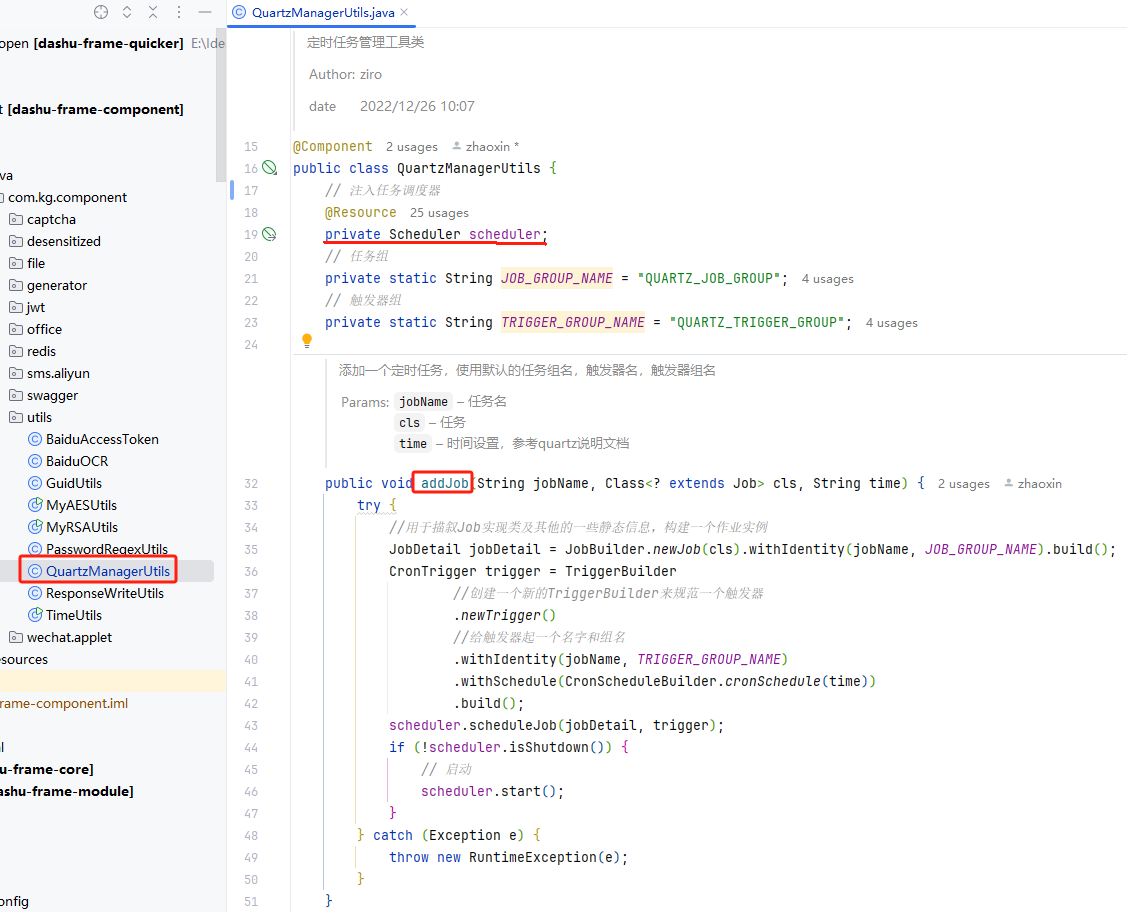Select the redis package folder

click(41, 351)
